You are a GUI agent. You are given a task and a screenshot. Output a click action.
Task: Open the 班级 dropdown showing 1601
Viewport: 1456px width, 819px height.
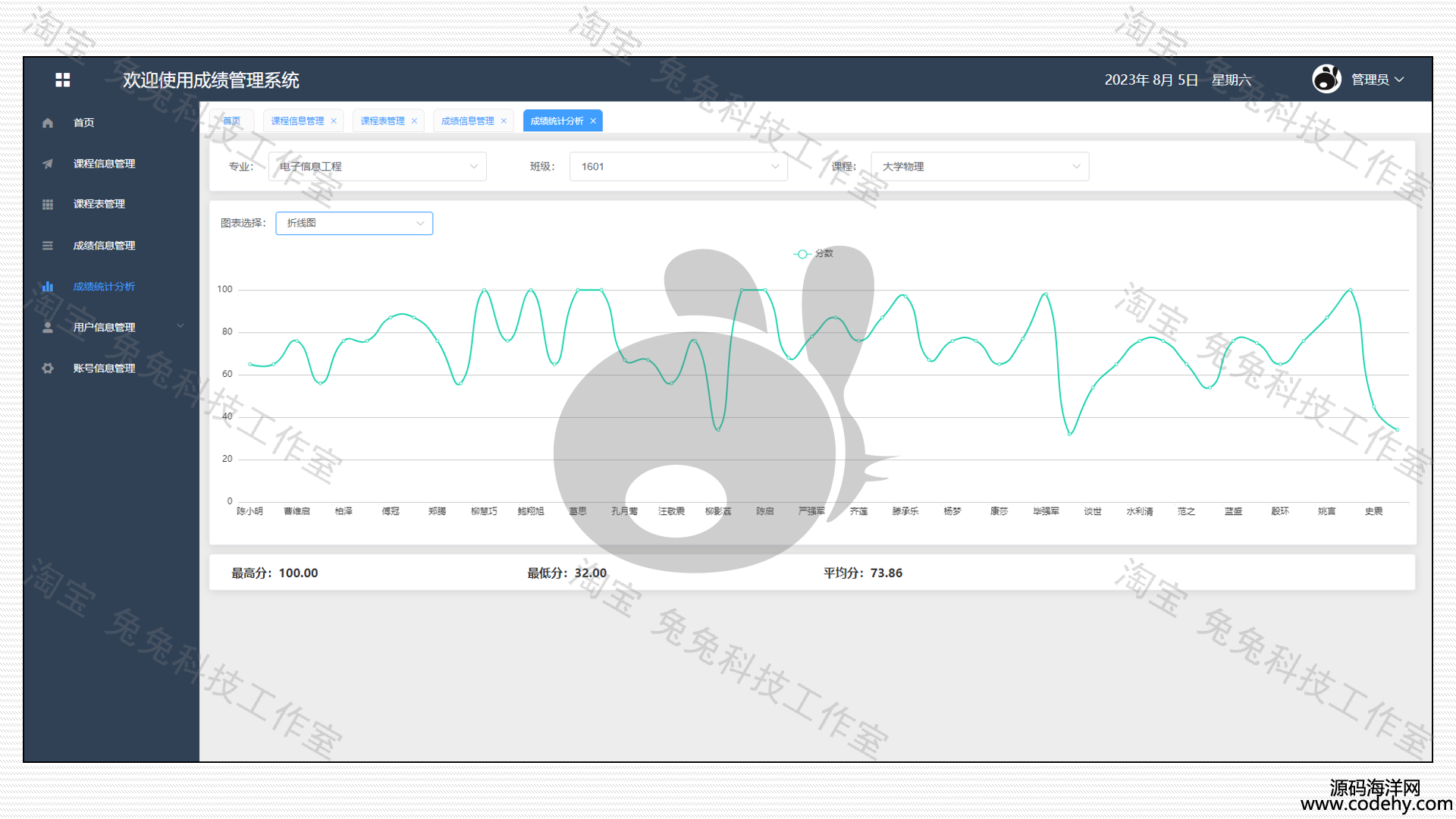[x=679, y=167]
